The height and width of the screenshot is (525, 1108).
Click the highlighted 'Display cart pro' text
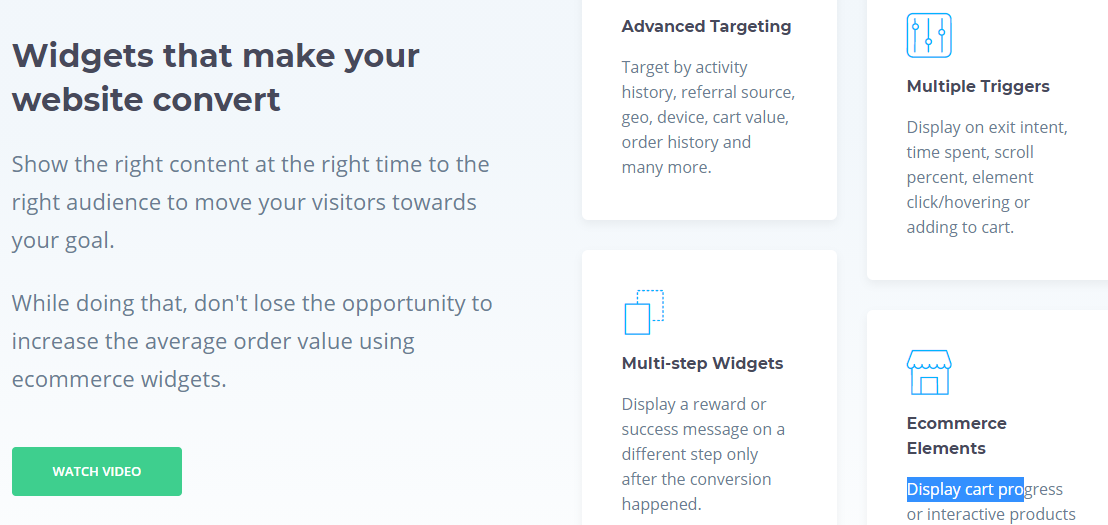[x=965, y=489]
